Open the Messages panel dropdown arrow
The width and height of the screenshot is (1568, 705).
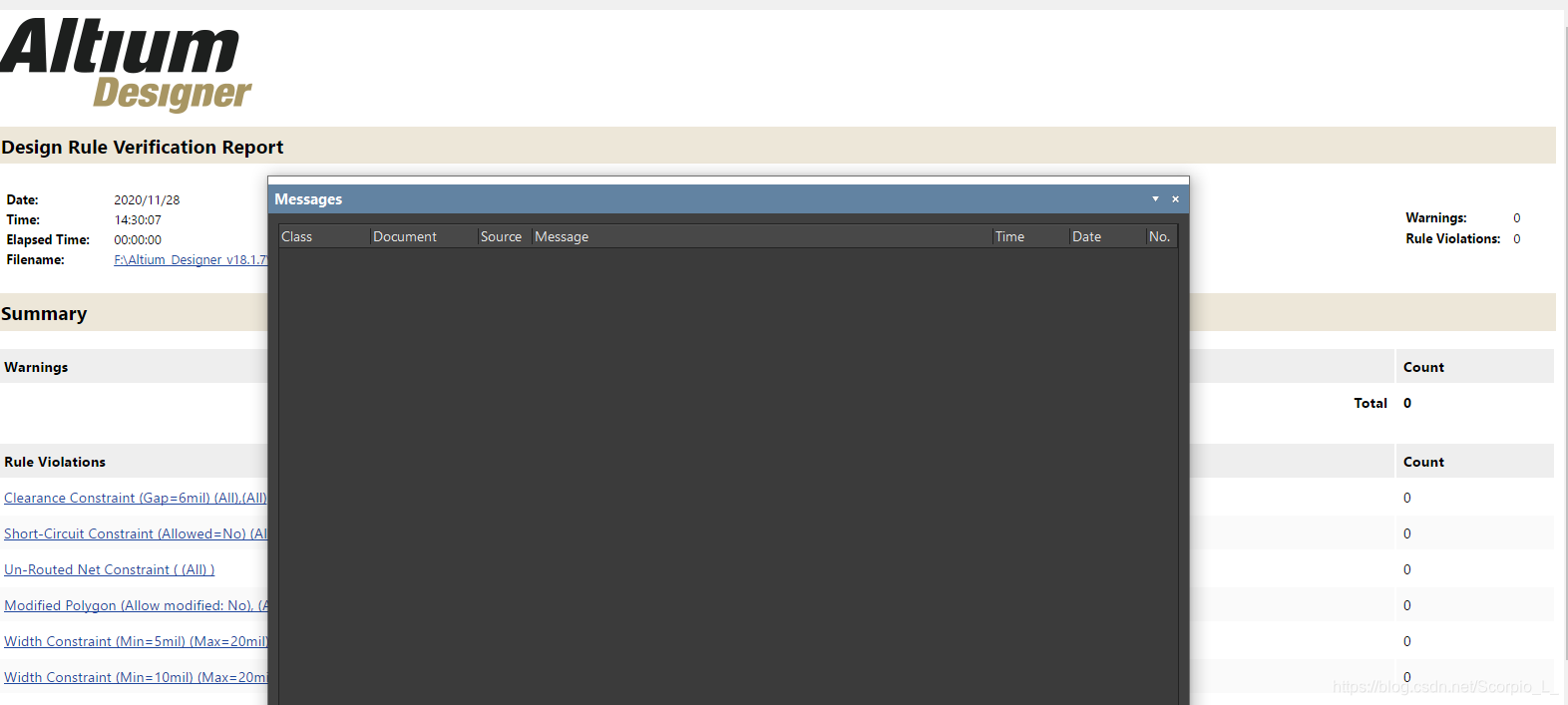point(1155,198)
